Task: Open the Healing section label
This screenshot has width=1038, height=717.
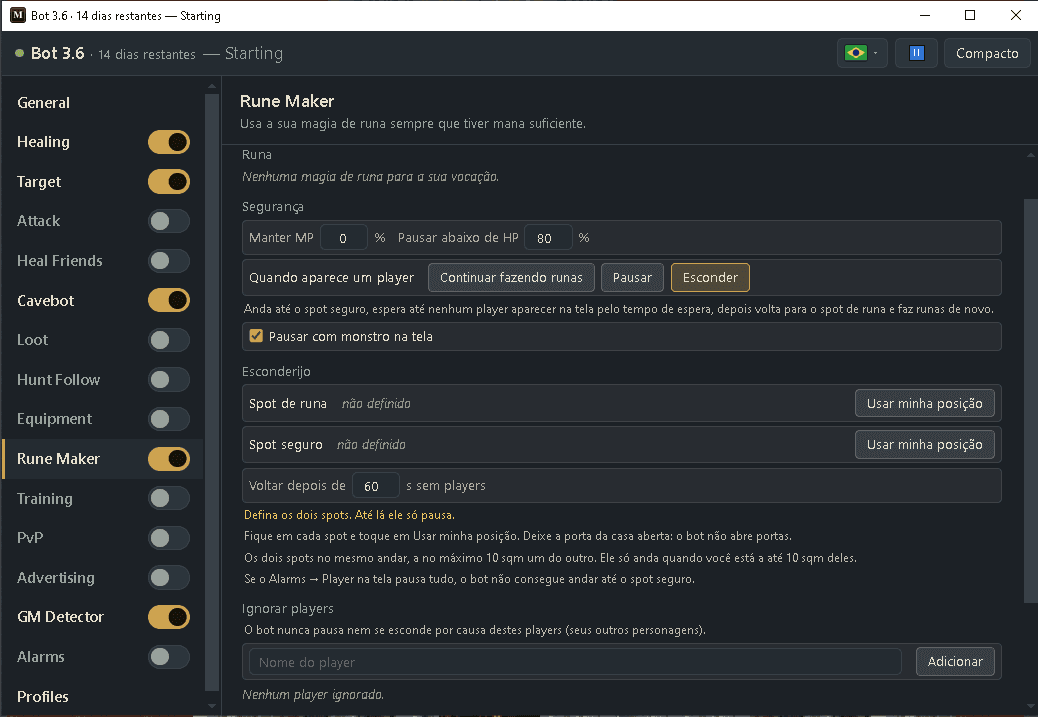Action: [x=43, y=142]
